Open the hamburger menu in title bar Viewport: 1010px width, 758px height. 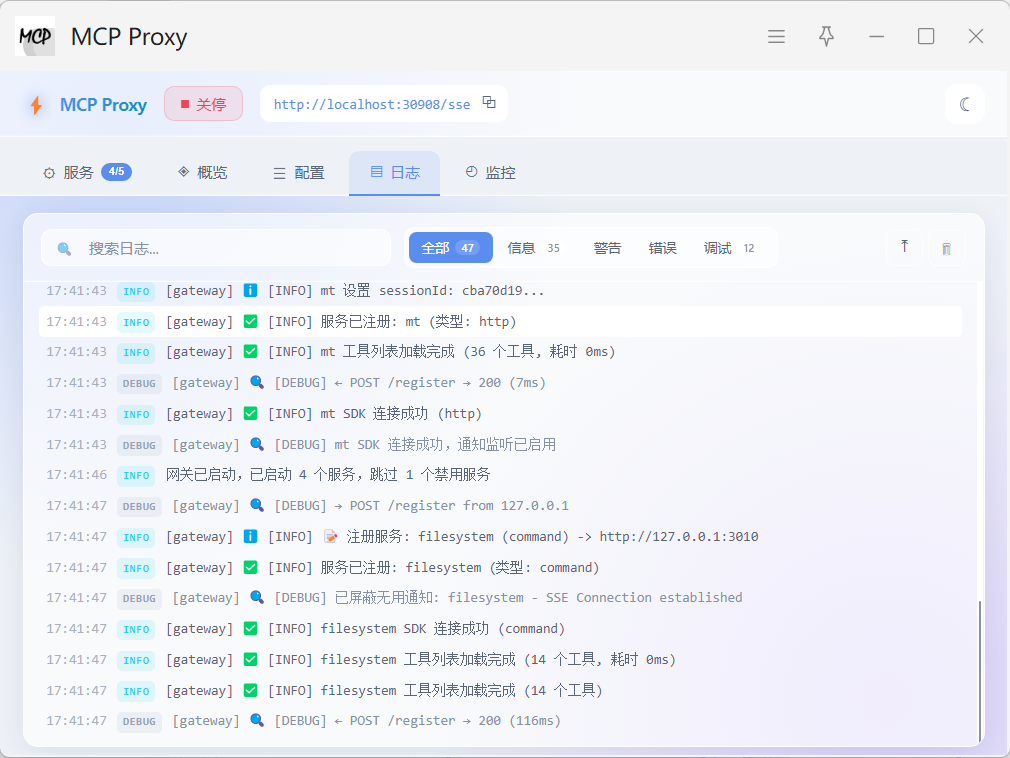[x=776, y=37]
